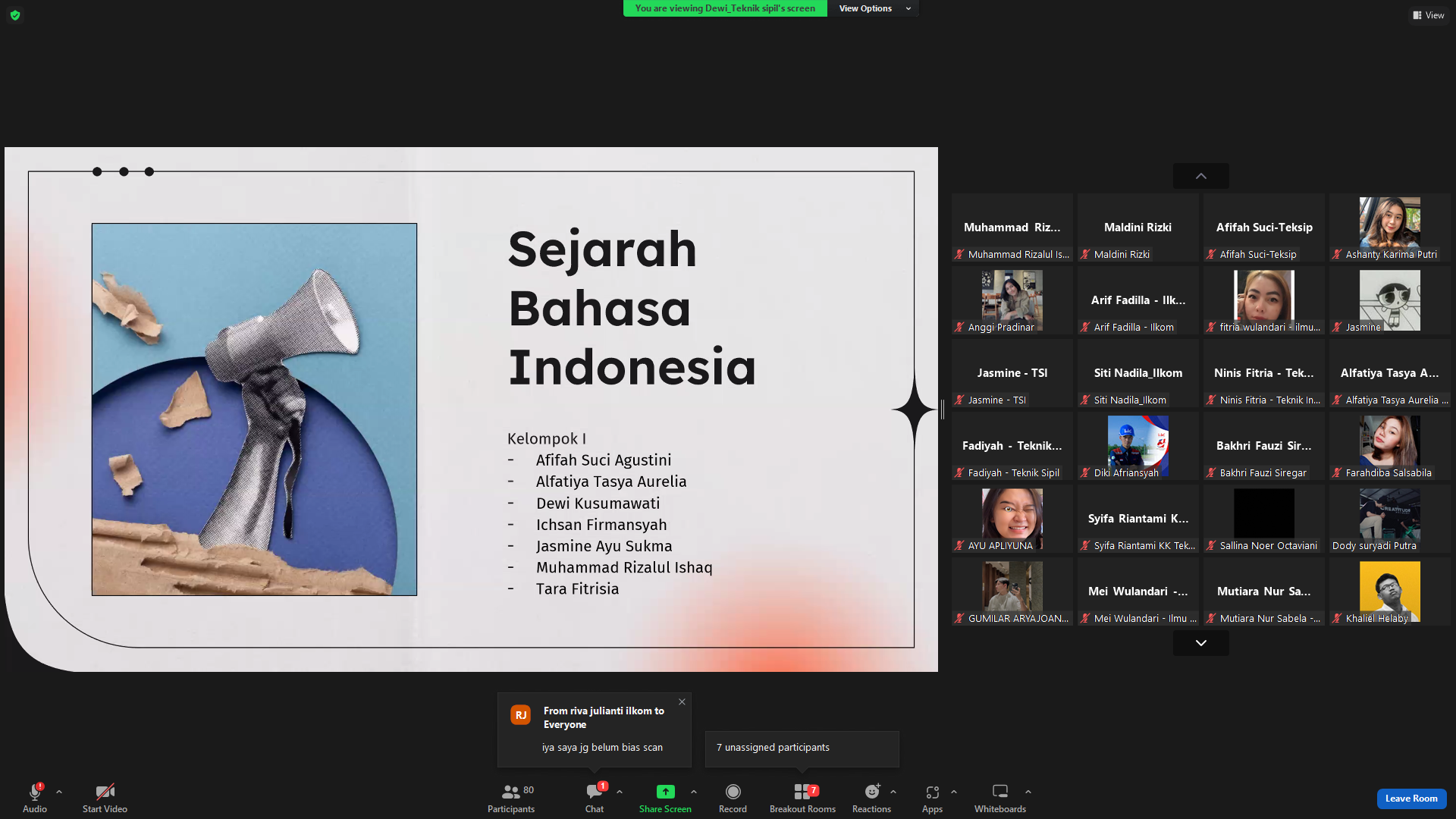Screen dimensions: 1456x819
Task: Expand share screen options arrow
Action: tap(694, 792)
